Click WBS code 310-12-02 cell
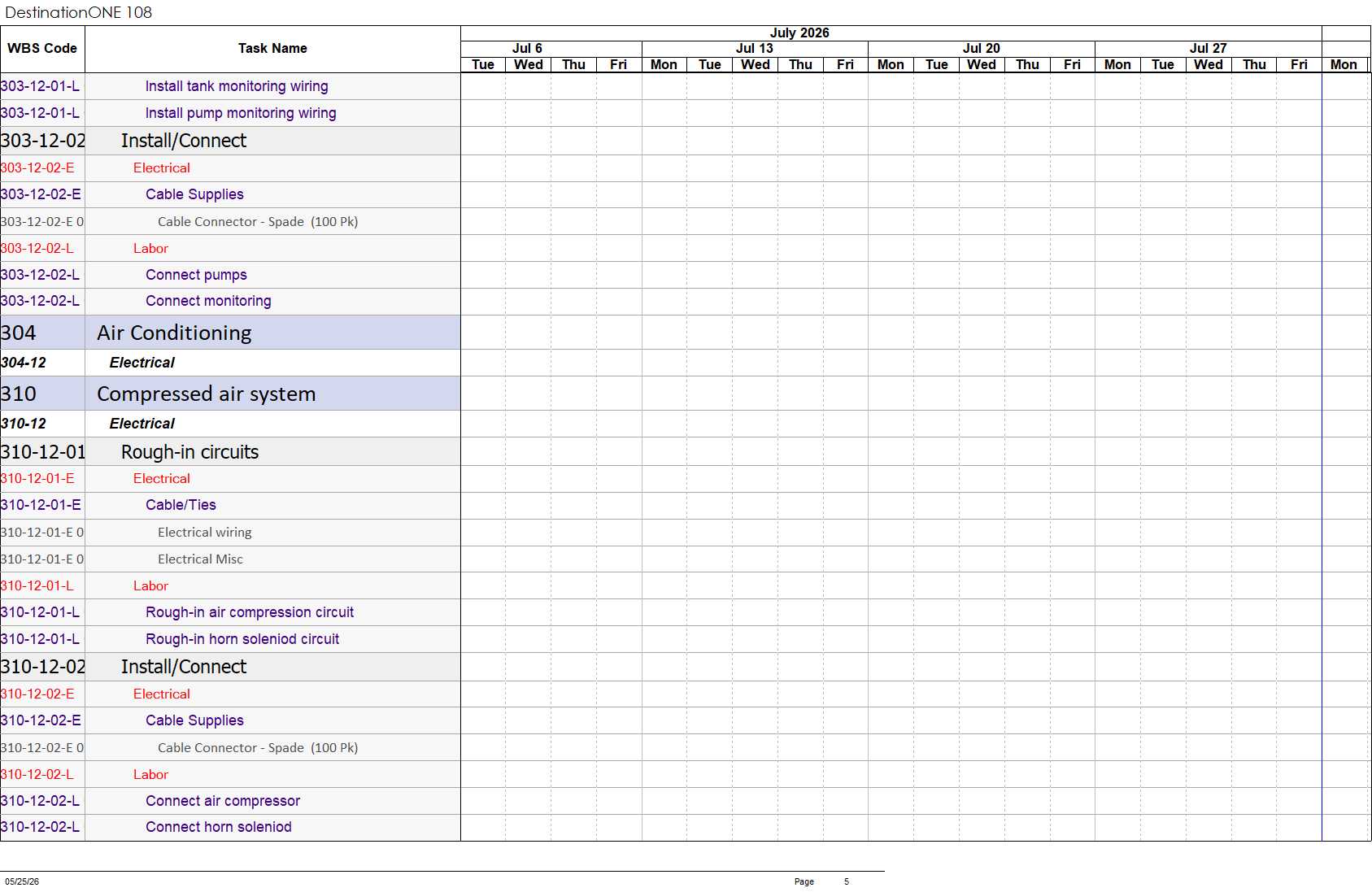The width and height of the screenshot is (1372, 892). click(42, 667)
